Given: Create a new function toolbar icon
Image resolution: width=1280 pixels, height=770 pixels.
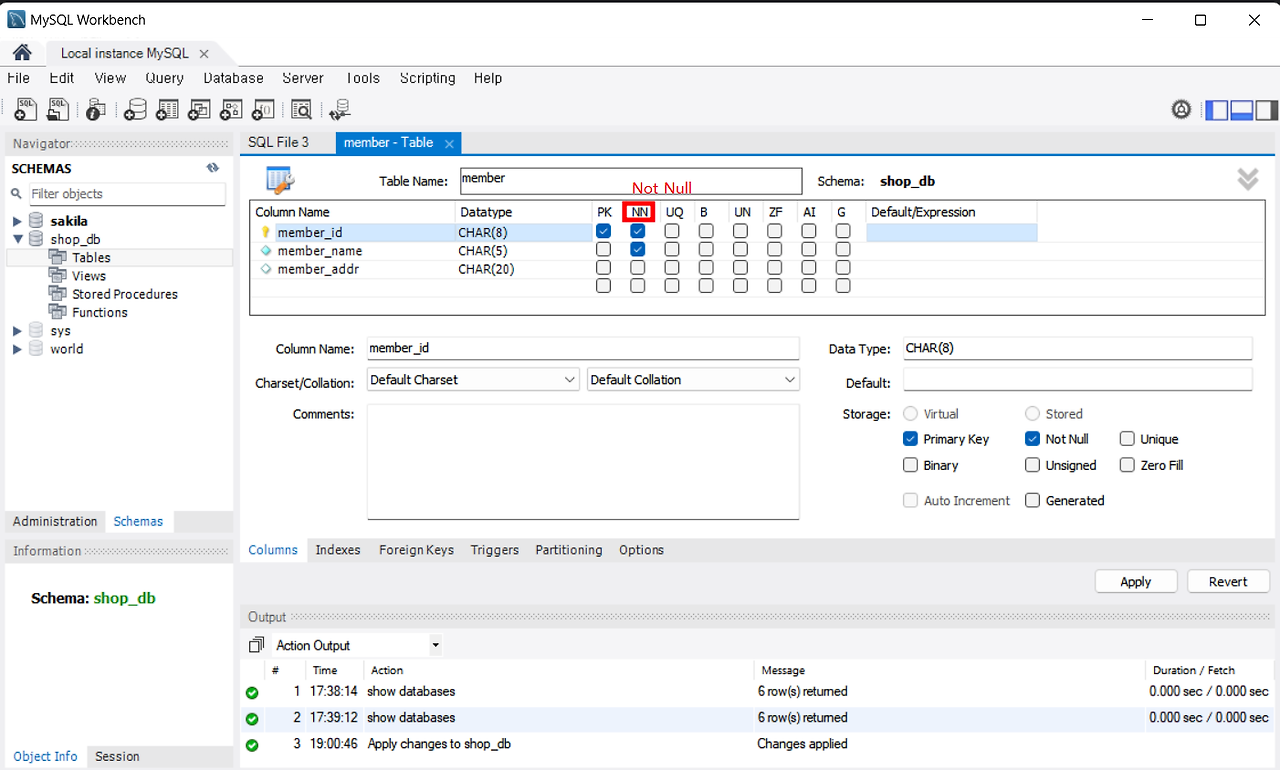Looking at the screenshot, I should pos(263,109).
